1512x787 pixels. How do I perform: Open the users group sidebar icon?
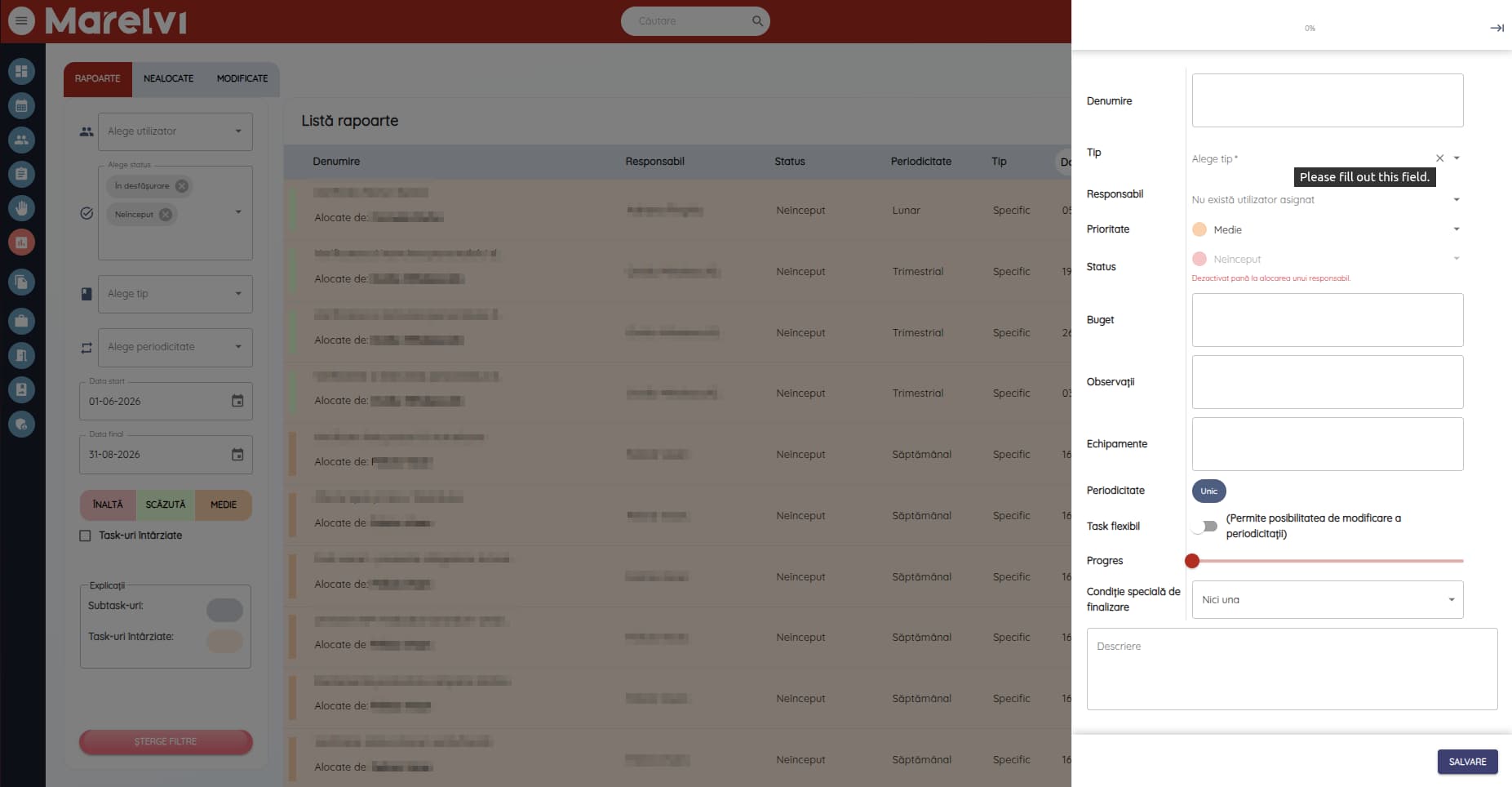tap(21, 140)
